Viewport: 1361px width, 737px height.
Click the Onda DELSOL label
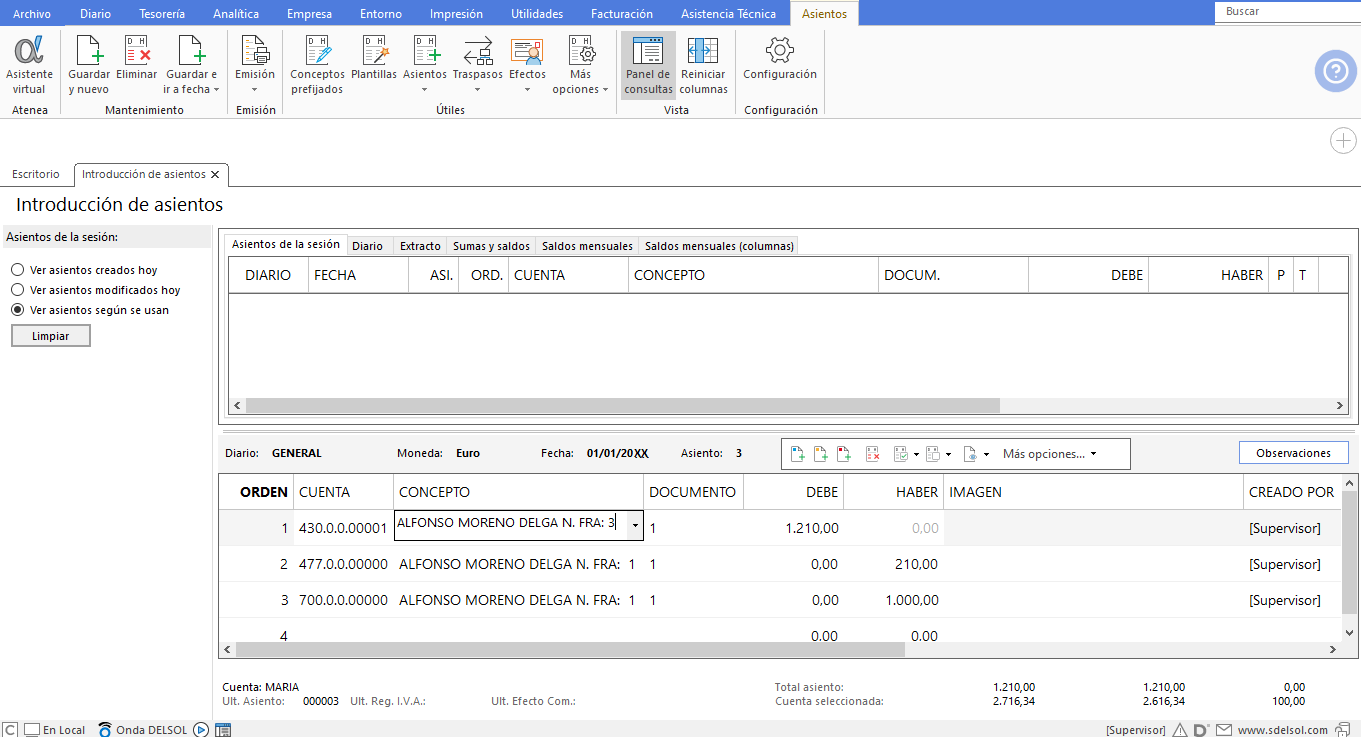coord(153,730)
